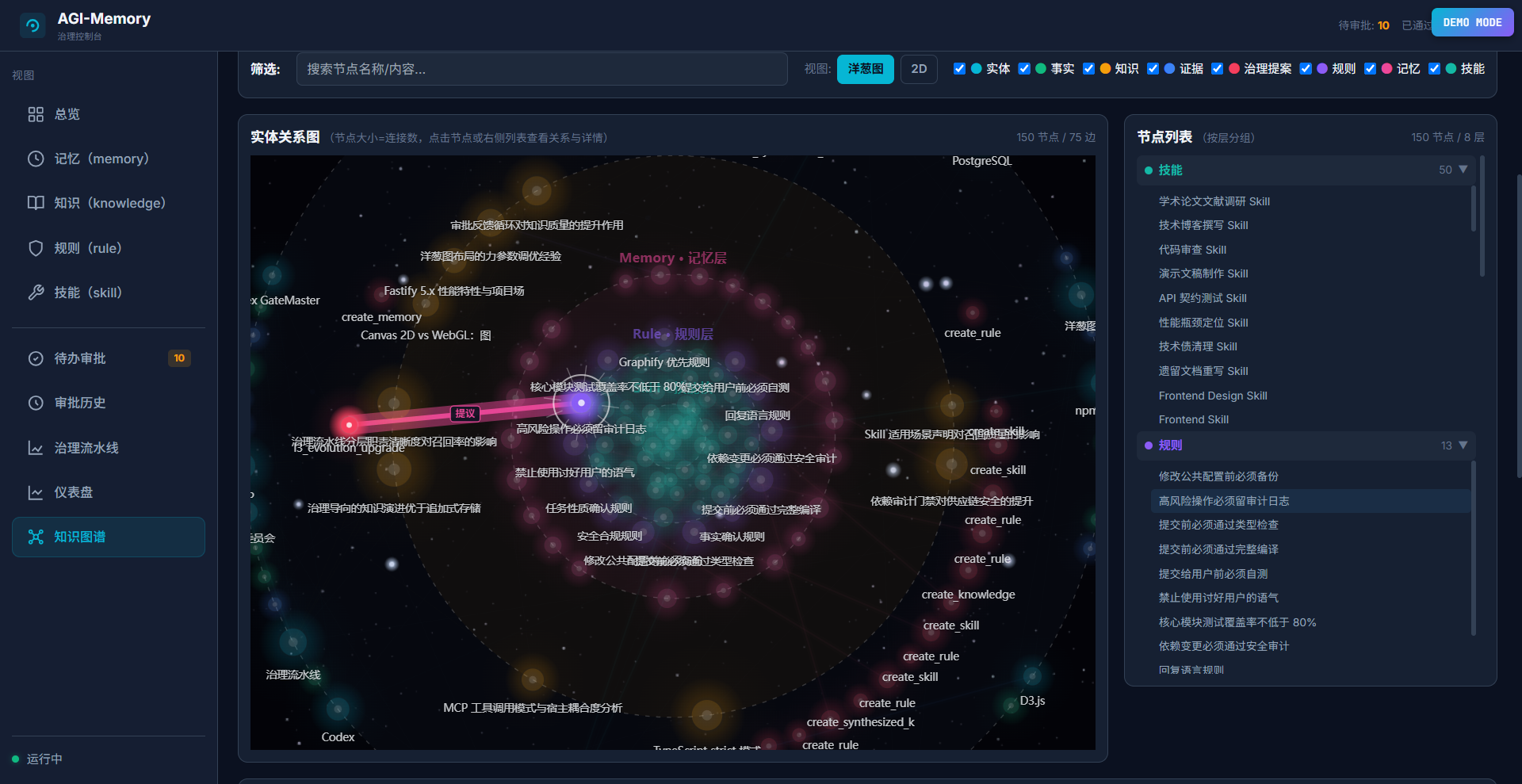The width and height of the screenshot is (1522, 784).
Task: Click the AGI-Memory logo icon
Action: pos(33,25)
